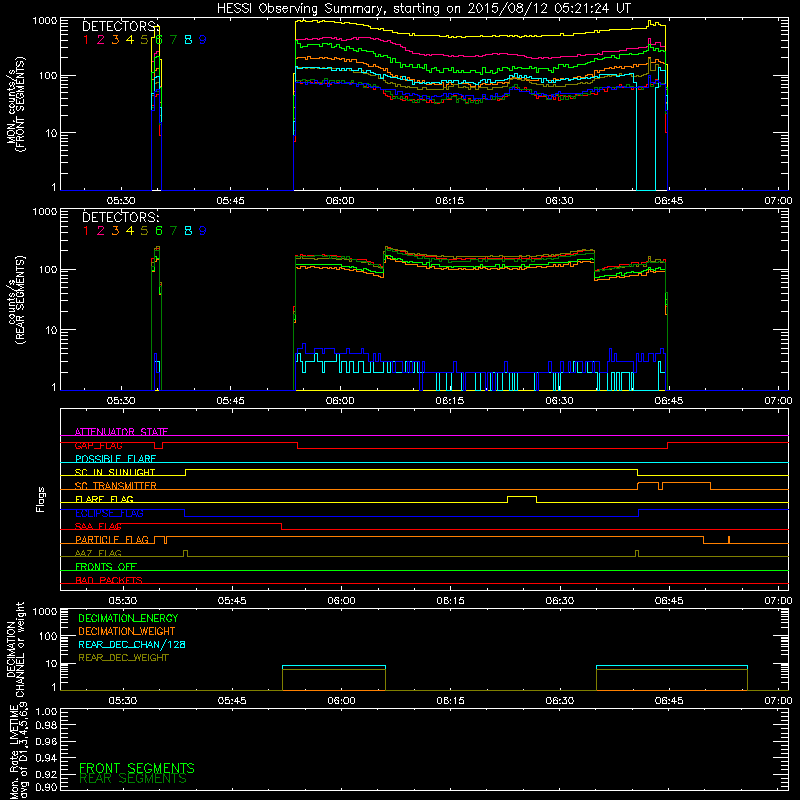Click the 1000 y-axis label of the front segments plot

pos(44,21)
